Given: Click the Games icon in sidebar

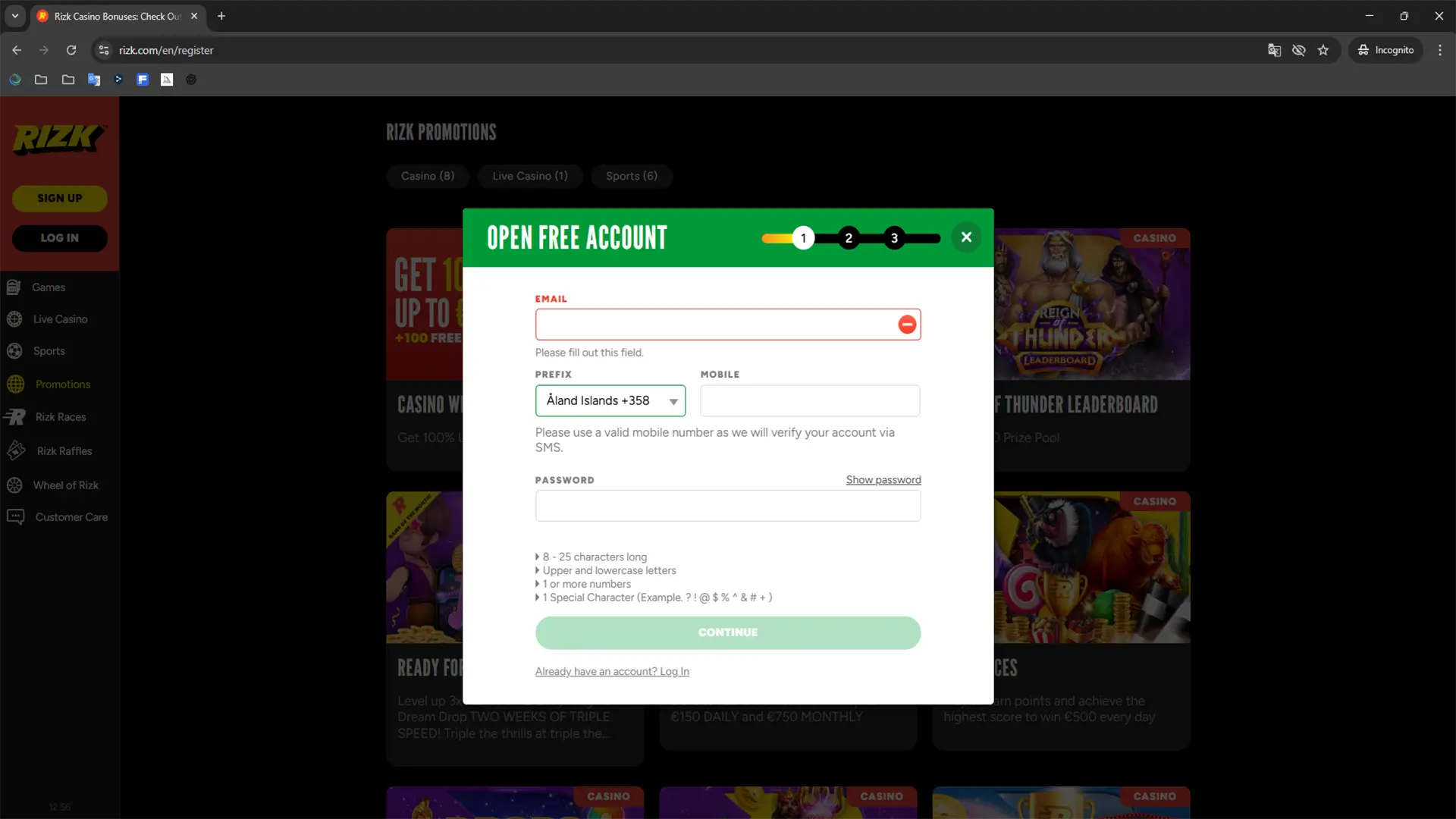Looking at the screenshot, I should (14, 287).
